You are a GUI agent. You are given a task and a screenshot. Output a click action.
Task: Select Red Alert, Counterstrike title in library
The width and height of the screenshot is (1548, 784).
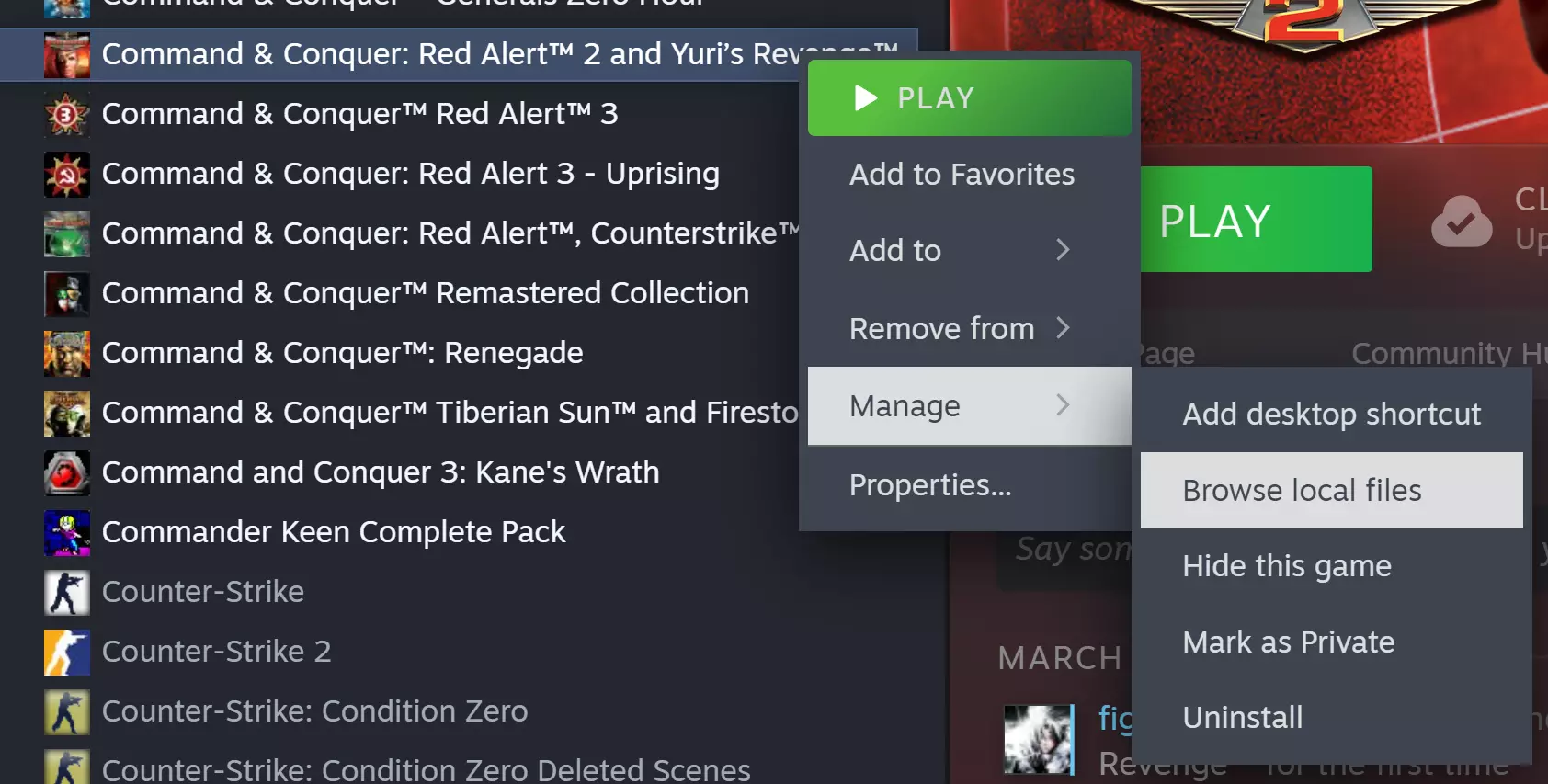click(x=450, y=233)
